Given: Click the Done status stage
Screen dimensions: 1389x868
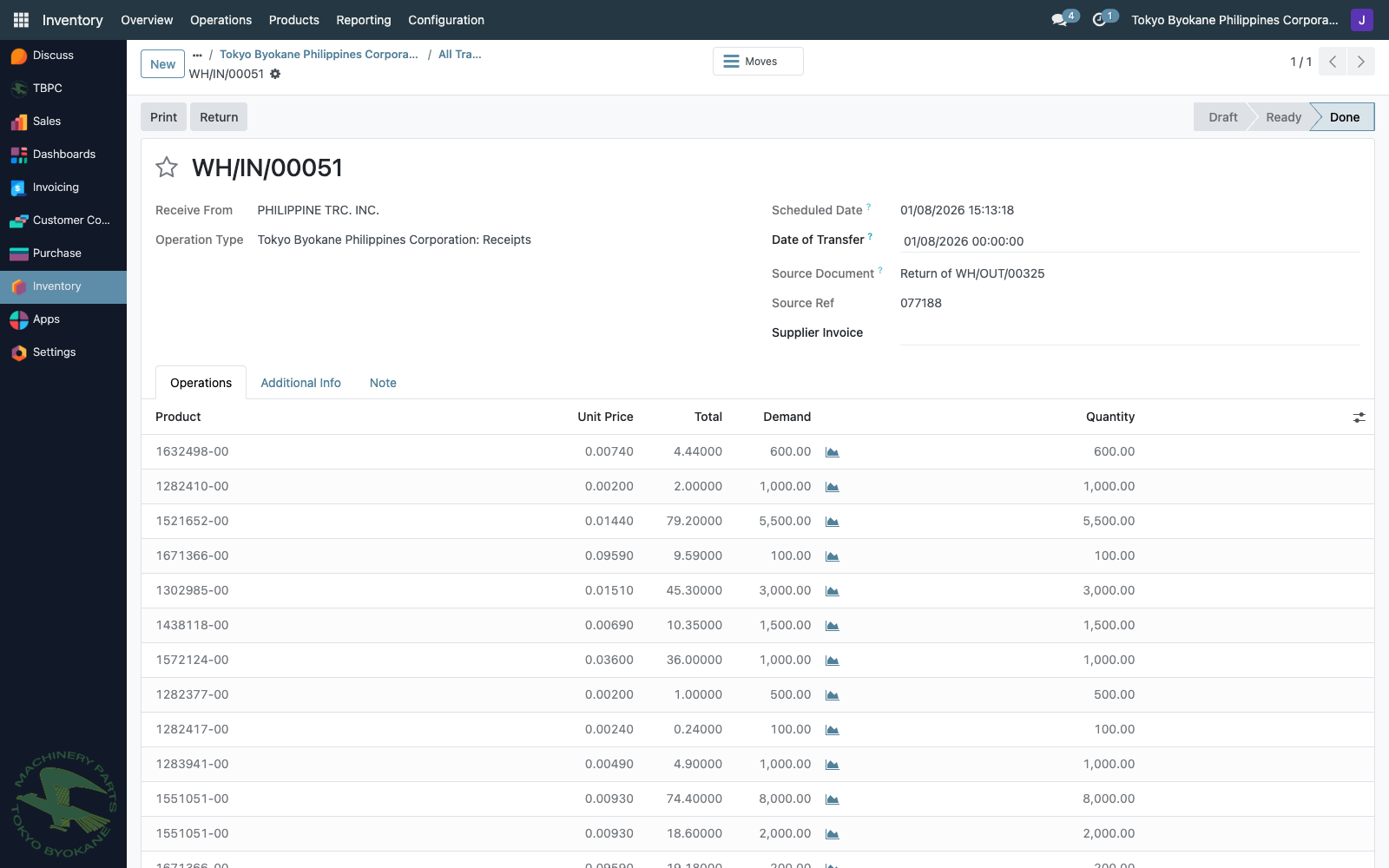Looking at the screenshot, I should tap(1344, 117).
